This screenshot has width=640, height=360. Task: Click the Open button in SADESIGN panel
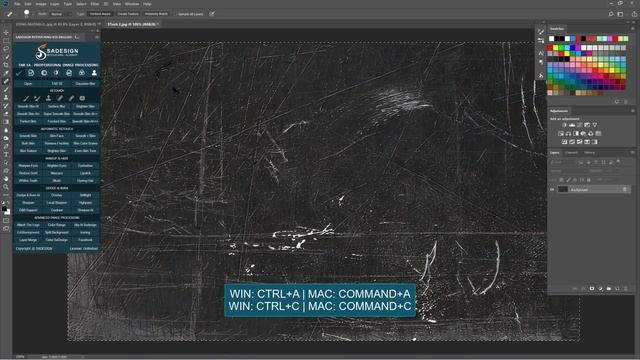point(28,84)
